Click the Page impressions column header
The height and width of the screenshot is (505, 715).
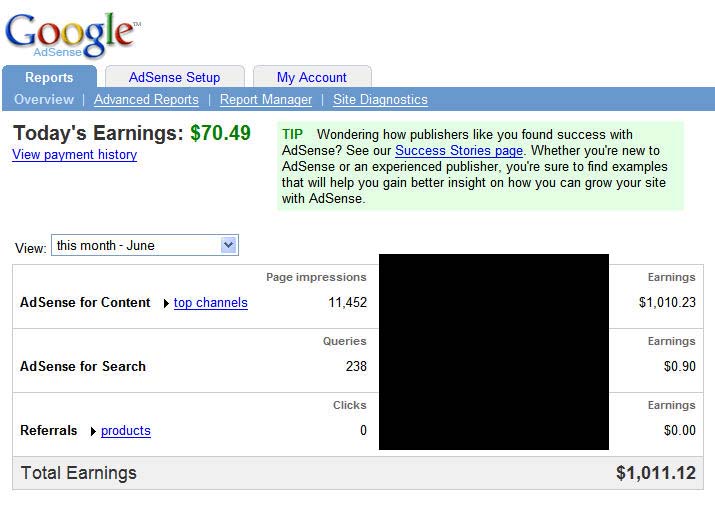(316, 277)
